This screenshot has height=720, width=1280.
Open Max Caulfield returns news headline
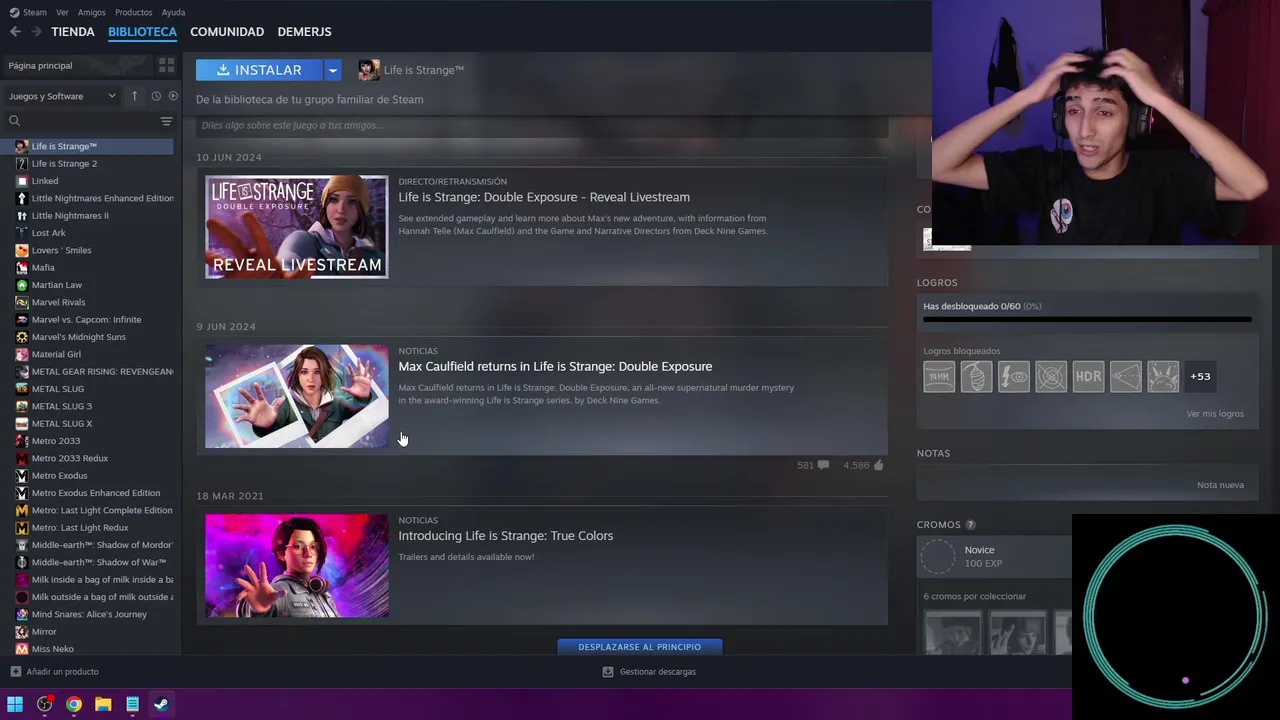tap(555, 367)
